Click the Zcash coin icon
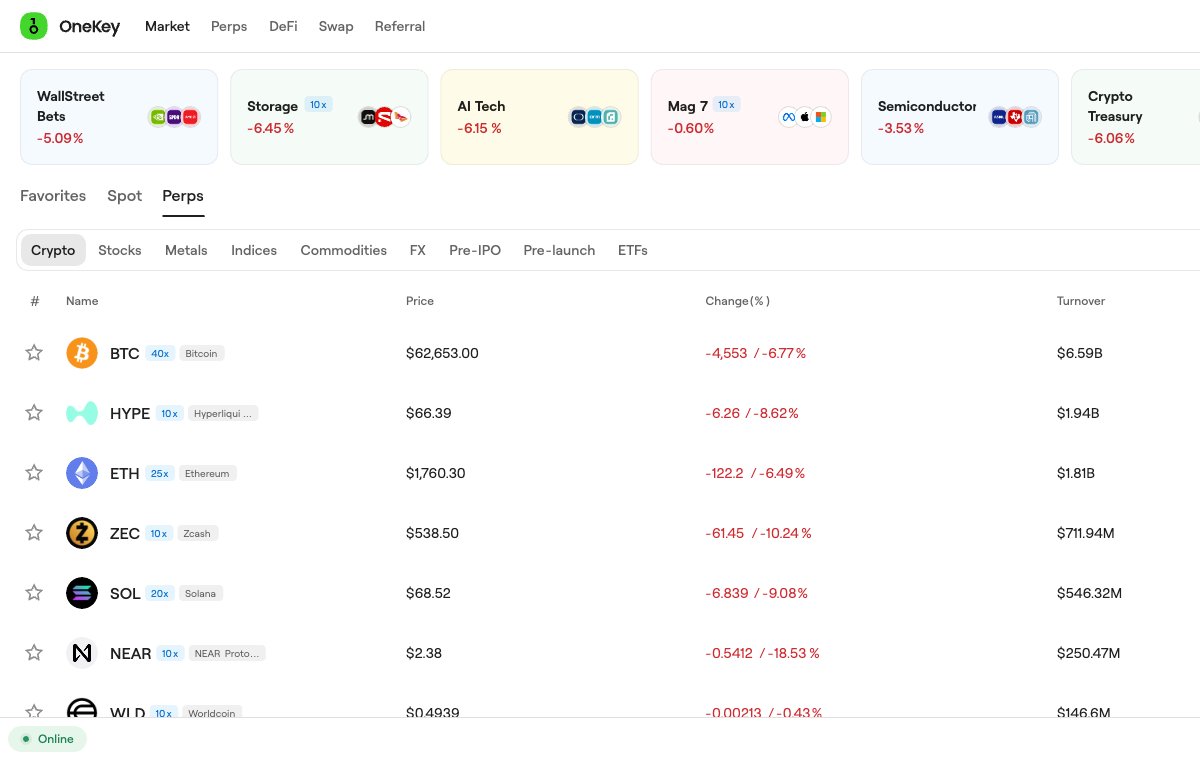 (82, 533)
